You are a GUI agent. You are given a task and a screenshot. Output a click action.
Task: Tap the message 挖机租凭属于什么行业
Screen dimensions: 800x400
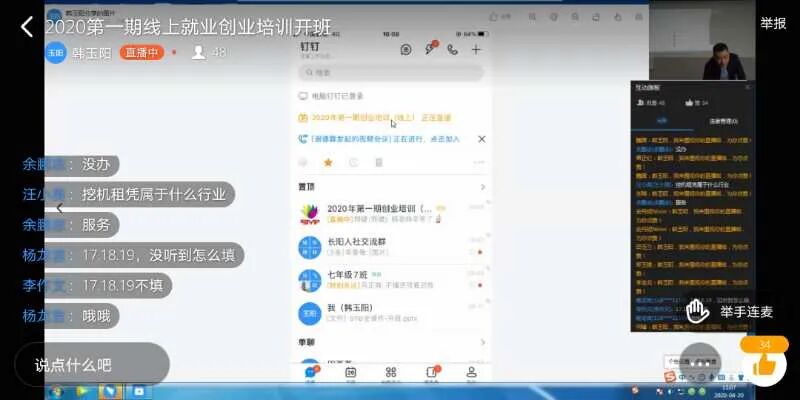coord(154,194)
